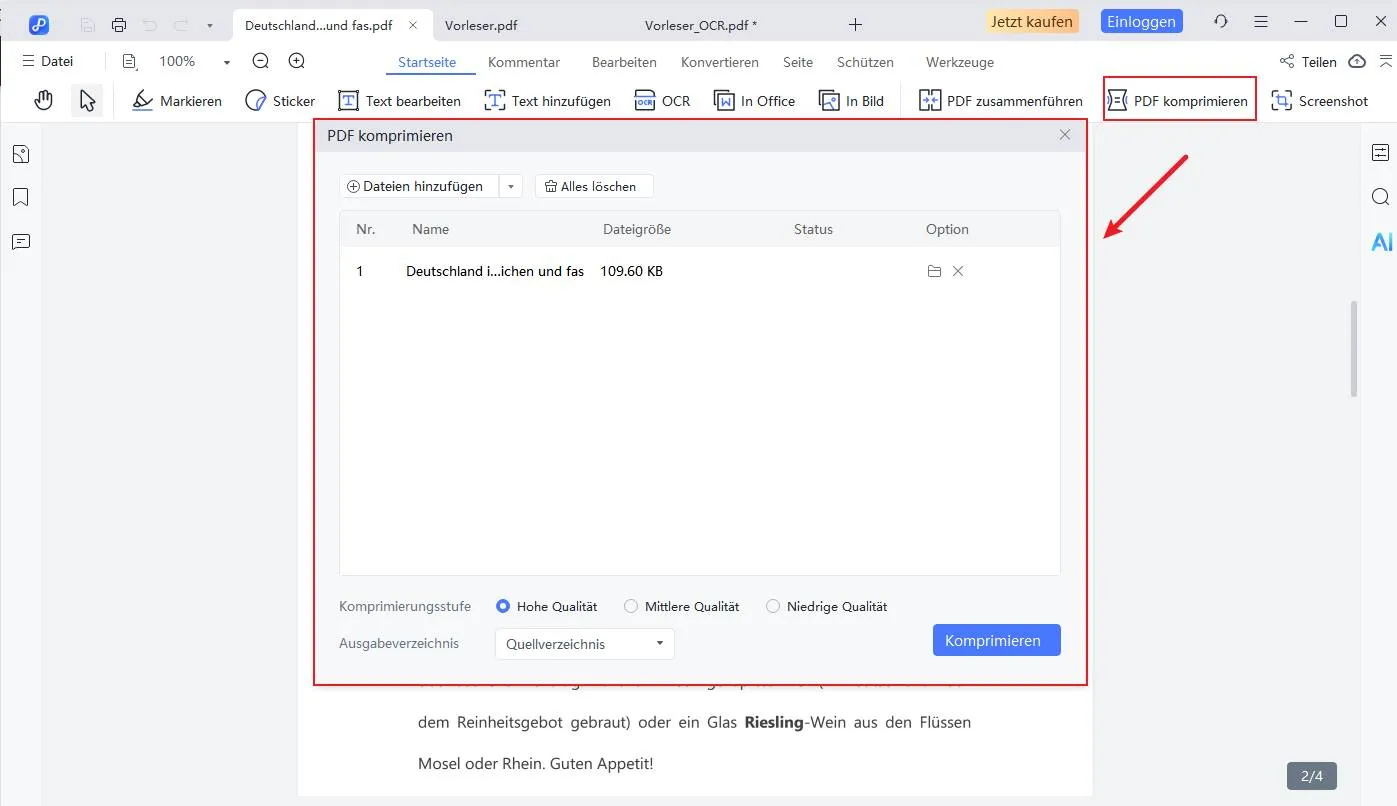
Task: Click the cloud upload icon
Action: click(1357, 62)
